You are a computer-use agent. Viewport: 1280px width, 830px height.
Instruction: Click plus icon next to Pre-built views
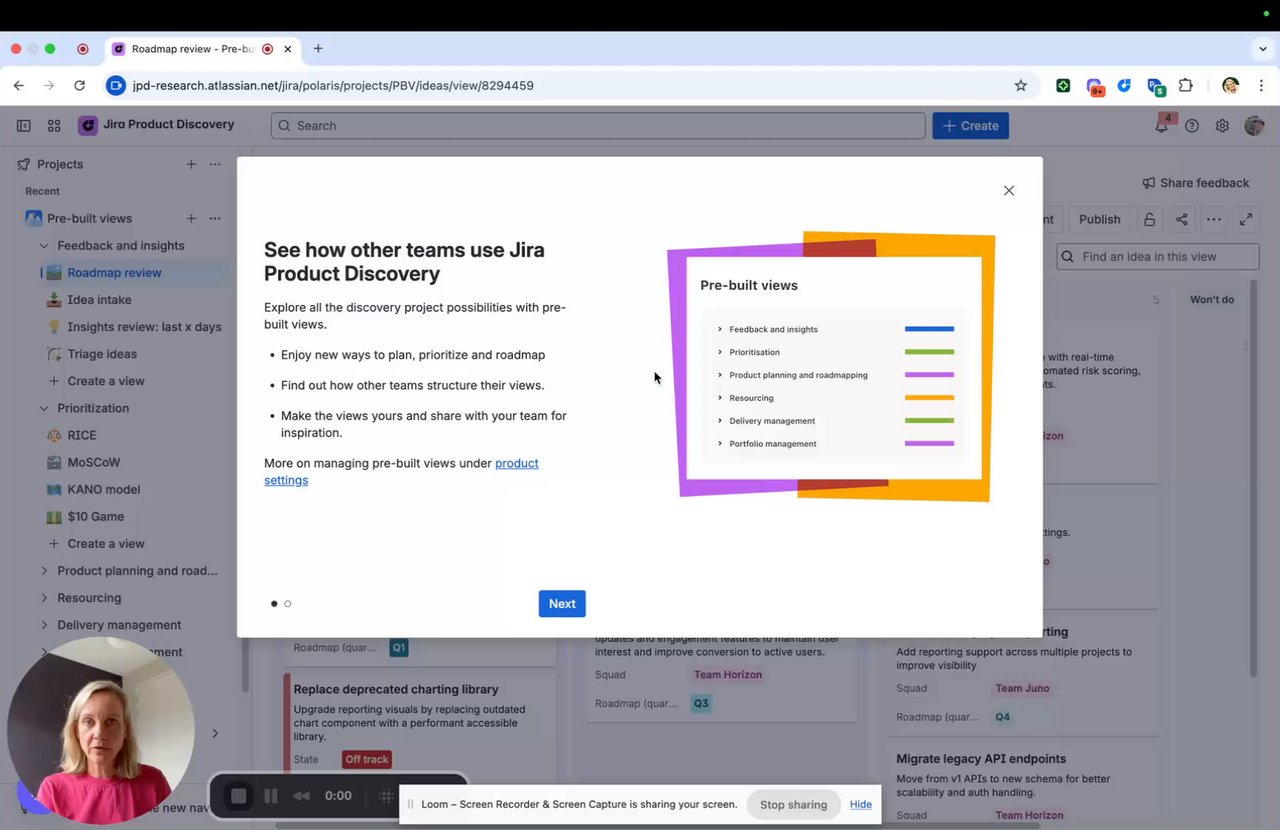[x=191, y=218]
